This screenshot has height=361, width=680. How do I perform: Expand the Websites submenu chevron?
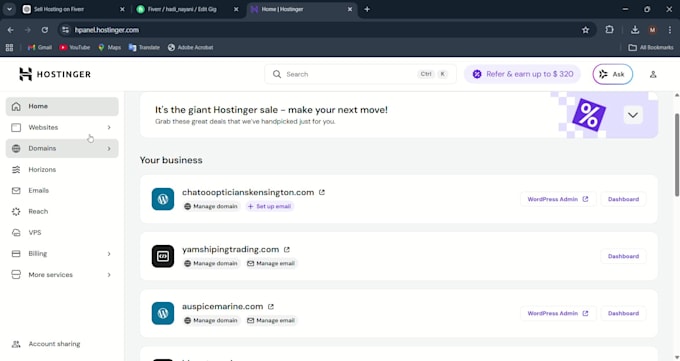click(109, 128)
